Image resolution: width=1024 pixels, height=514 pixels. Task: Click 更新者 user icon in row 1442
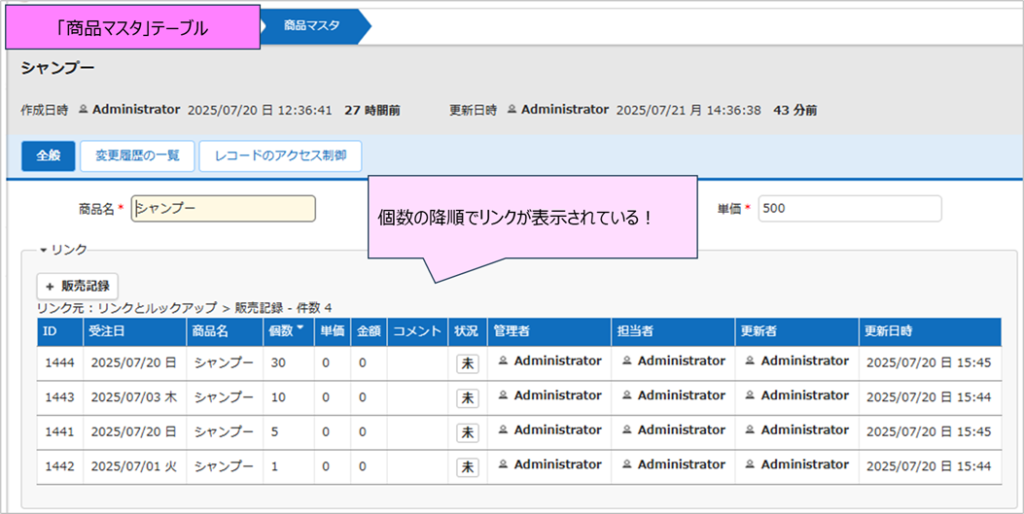pyautogui.click(x=750, y=464)
